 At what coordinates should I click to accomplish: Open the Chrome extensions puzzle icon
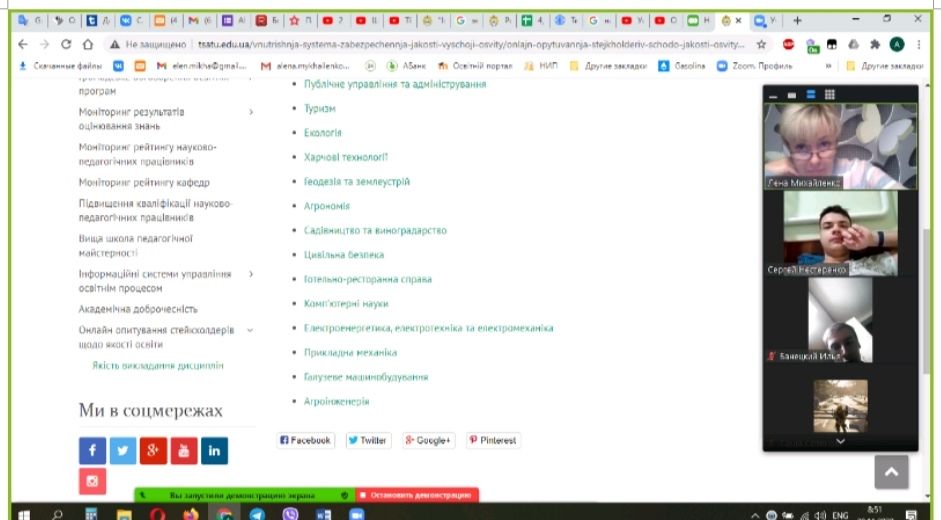click(x=875, y=44)
